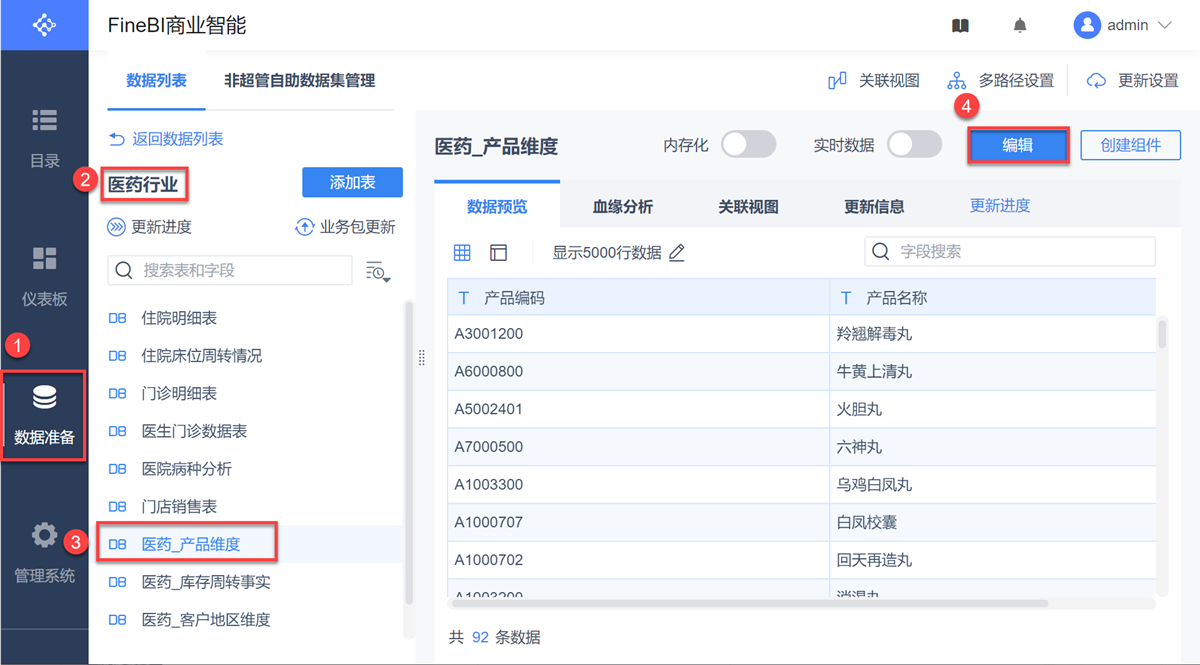
Task: Open the 非超管自助数据集管理 tab
Action: [x=299, y=81]
